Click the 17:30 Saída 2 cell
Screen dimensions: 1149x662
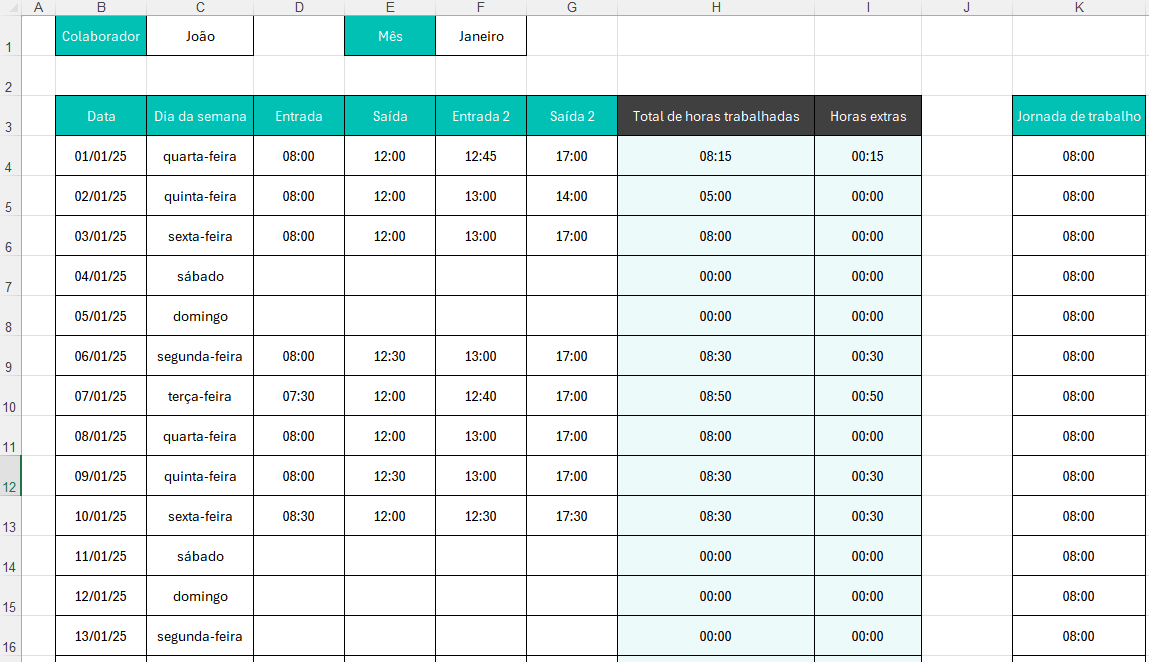(x=572, y=516)
